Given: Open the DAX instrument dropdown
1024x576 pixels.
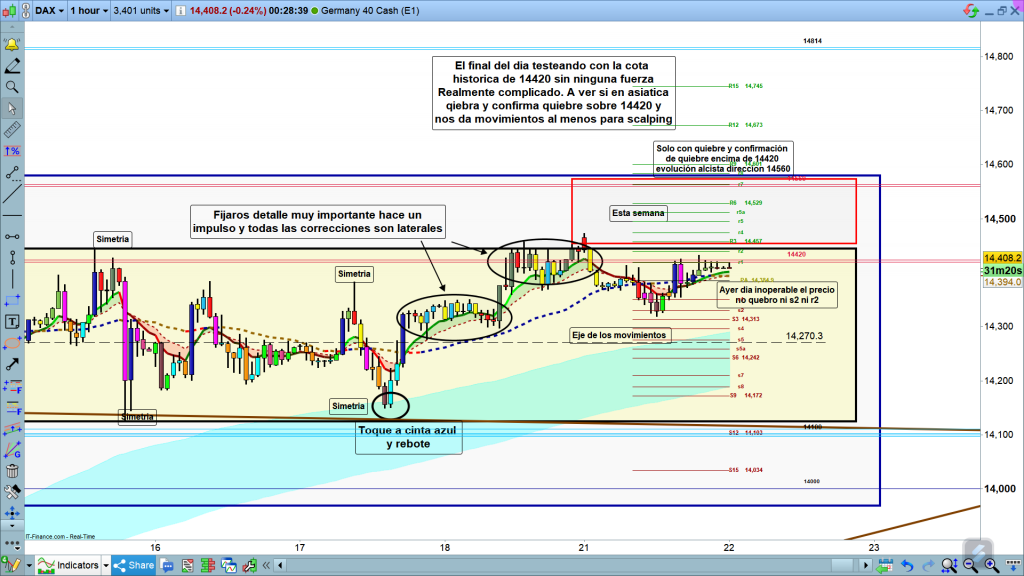Looking at the screenshot, I should (x=49, y=11).
